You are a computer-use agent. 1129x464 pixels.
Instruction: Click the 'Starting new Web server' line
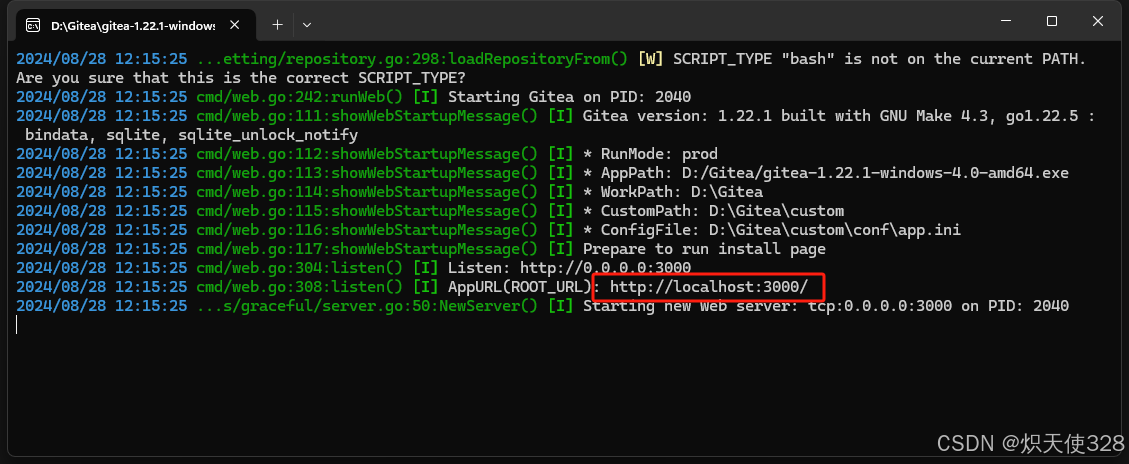point(825,306)
